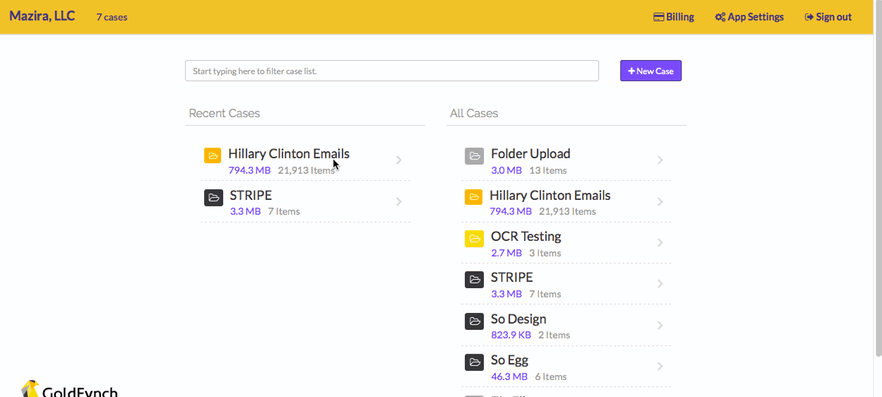This screenshot has height=397, width=882.
Task: Click '823.9 KB' size under So Design
Action: tap(511, 335)
